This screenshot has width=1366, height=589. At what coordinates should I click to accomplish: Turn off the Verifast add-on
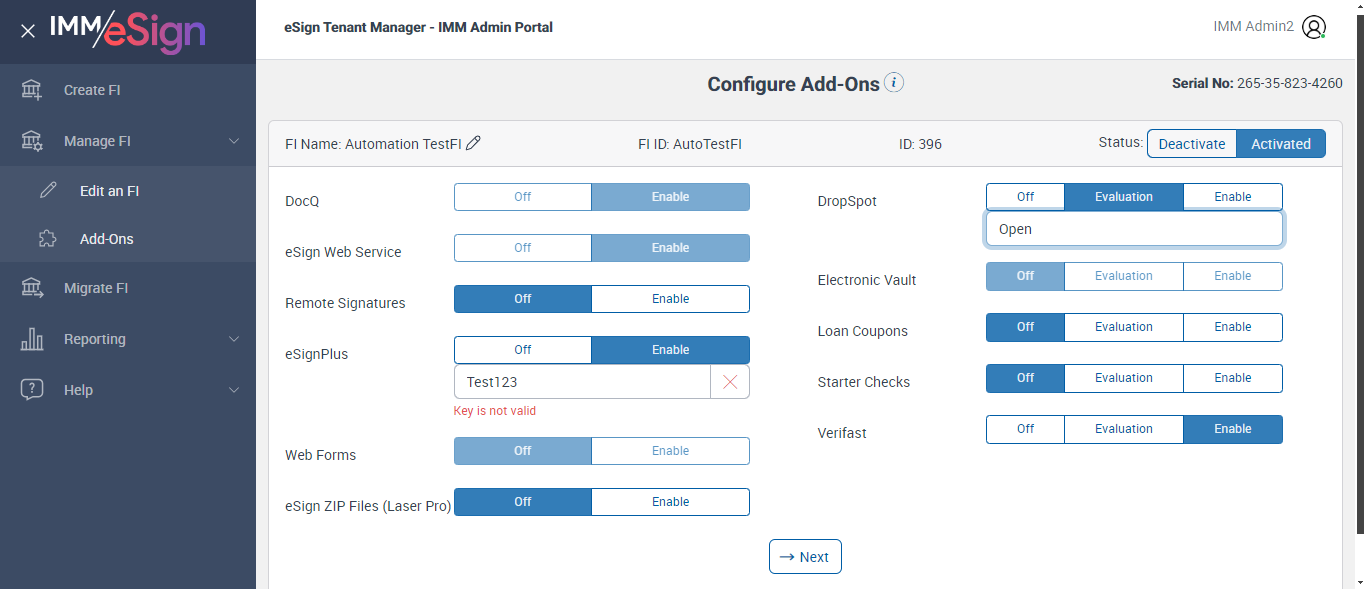coord(1025,429)
